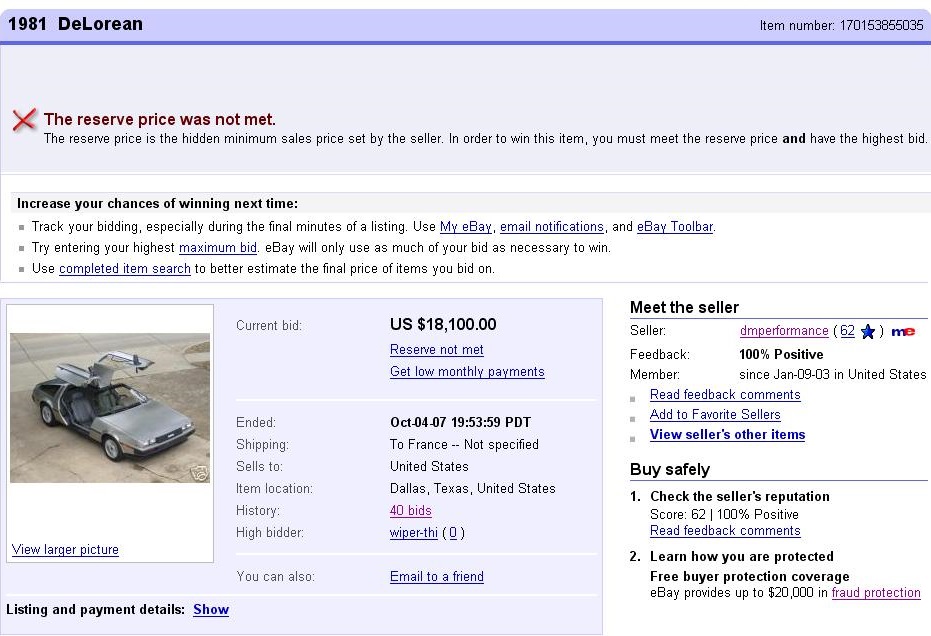Open Get low monthly payments link
Image resolution: width=931 pixels, height=636 pixels.
pyautogui.click(x=467, y=372)
